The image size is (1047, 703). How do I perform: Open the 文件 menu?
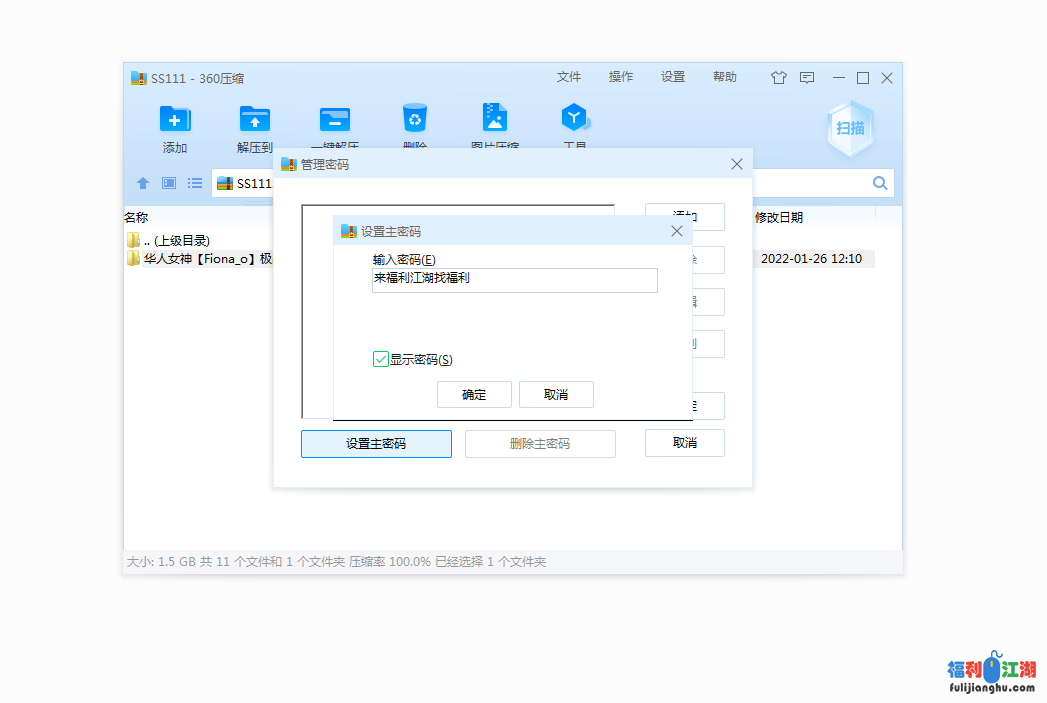(569, 77)
